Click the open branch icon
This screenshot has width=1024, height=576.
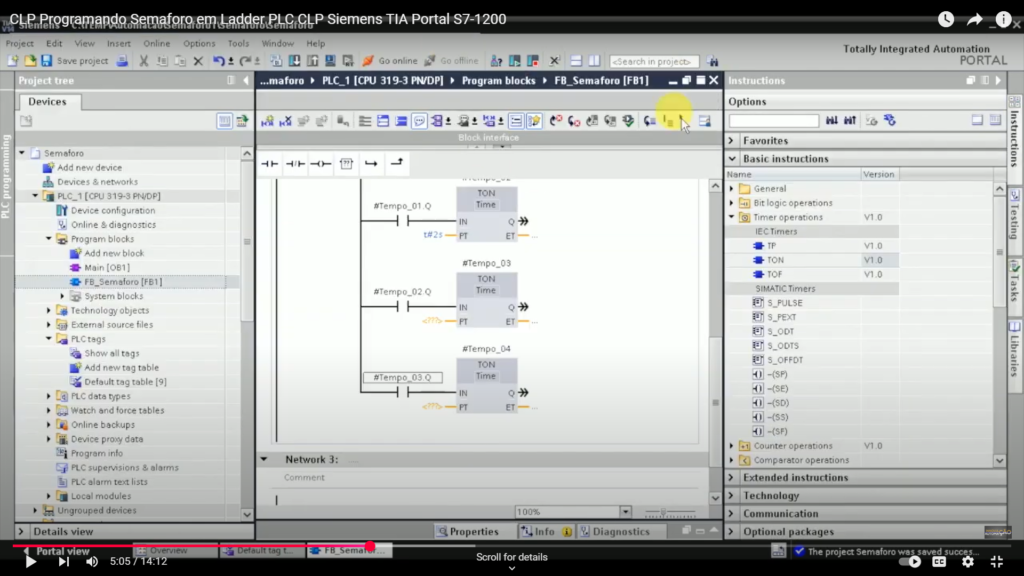click(x=371, y=164)
